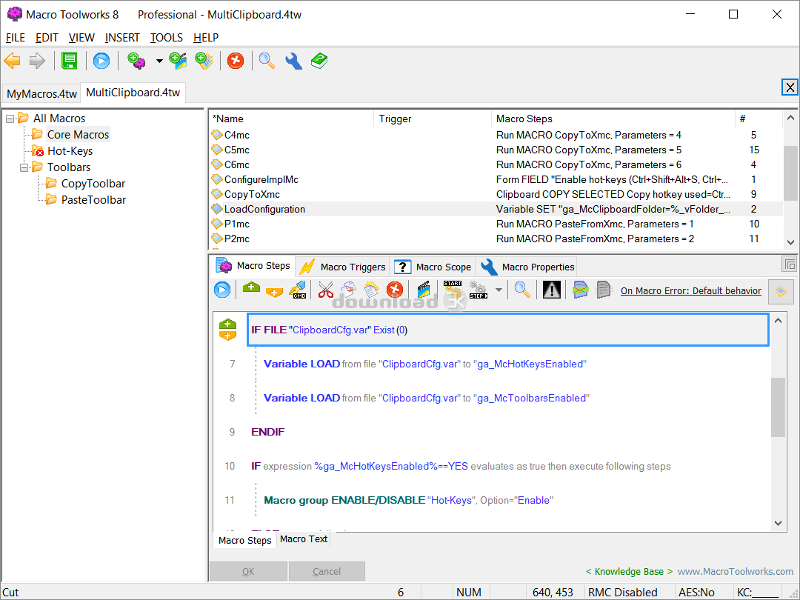
Task: Open the TOOLS menu
Action: 166,38
